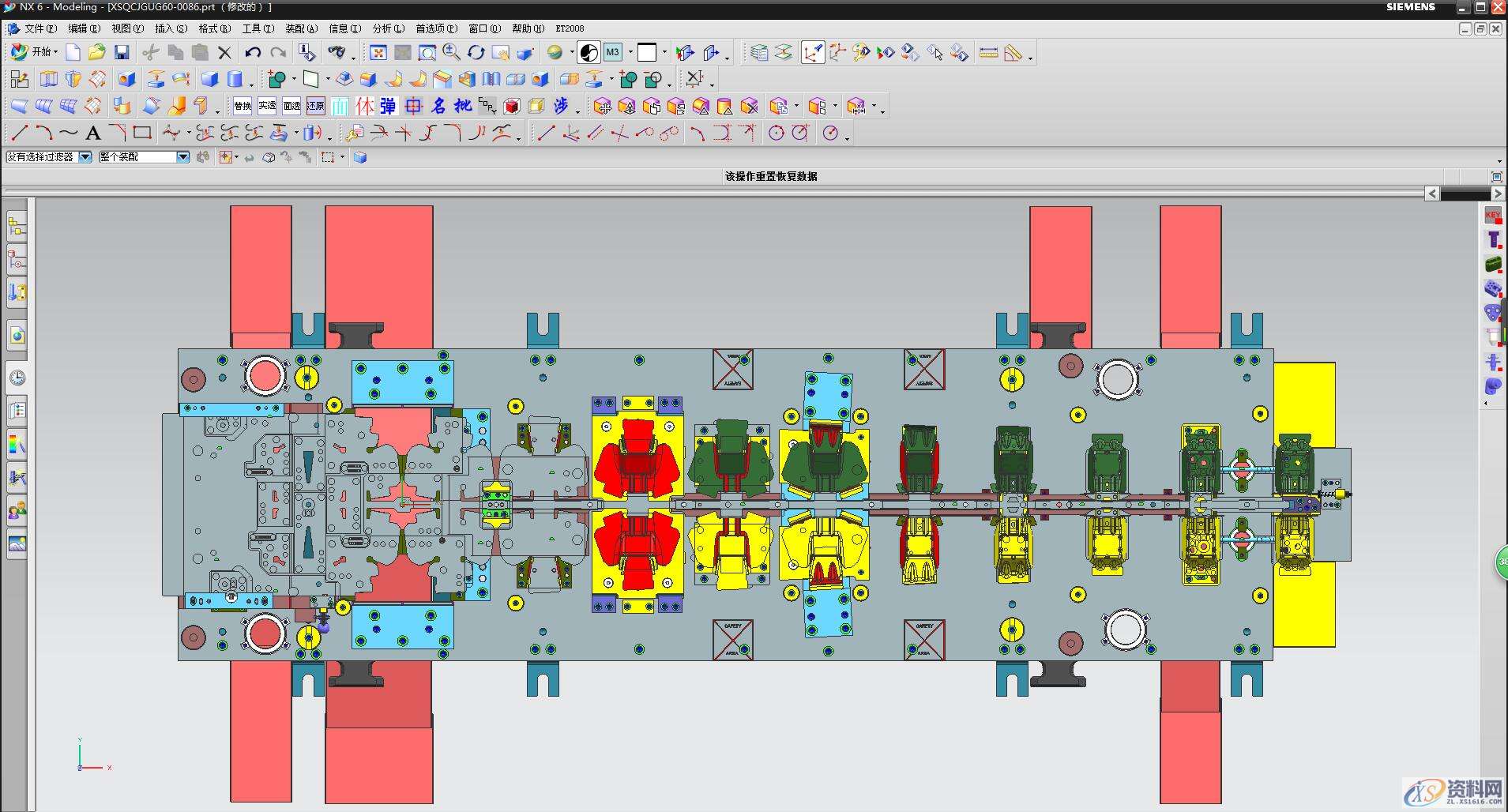Screen dimensions: 1508x812
Task: Click the Rectangle curve tool
Action: [142, 133]
